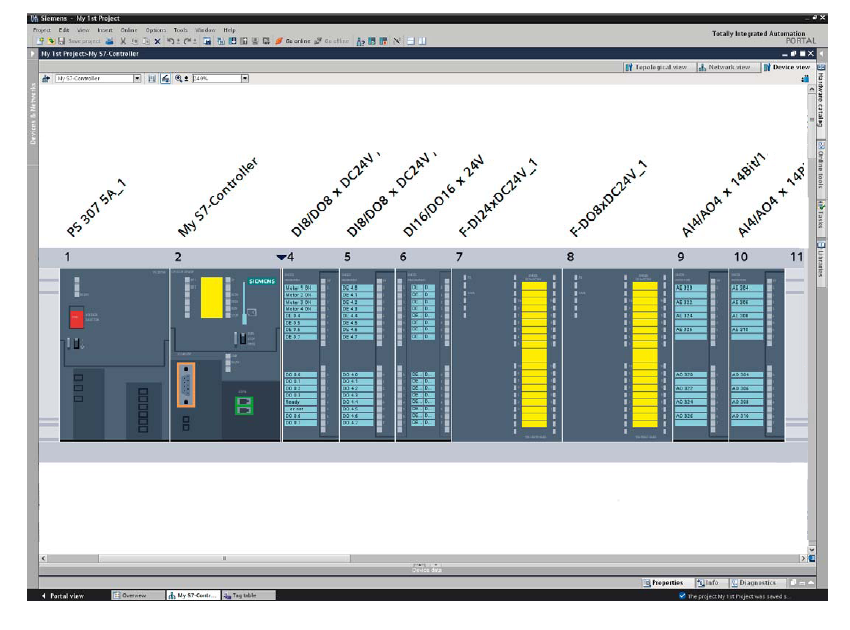Image resolution: width=850 pixels, height=630 pixels.
Task: Open the zoom percentage dropdown
Action: tap(245, 78)
